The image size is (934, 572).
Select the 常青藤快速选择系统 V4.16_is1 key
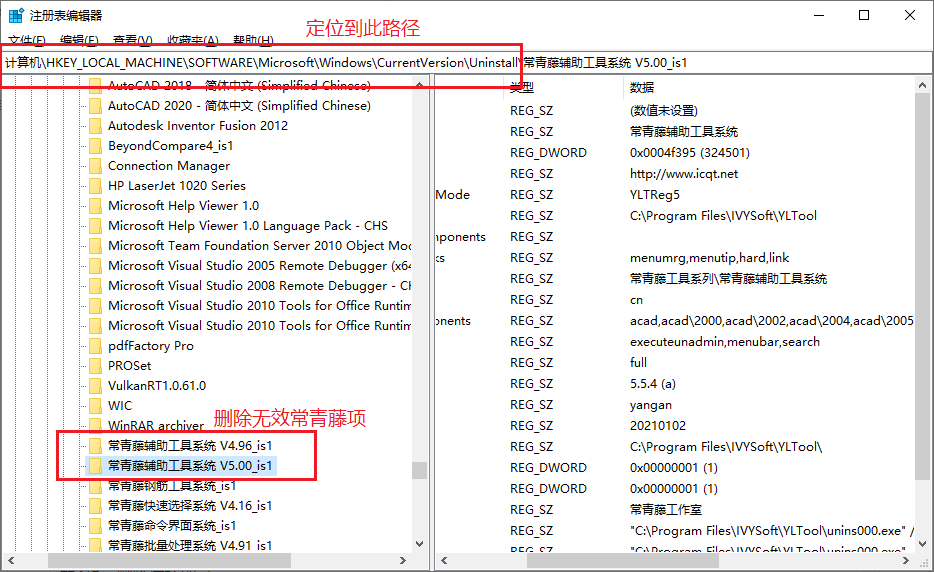coord(190,506)
